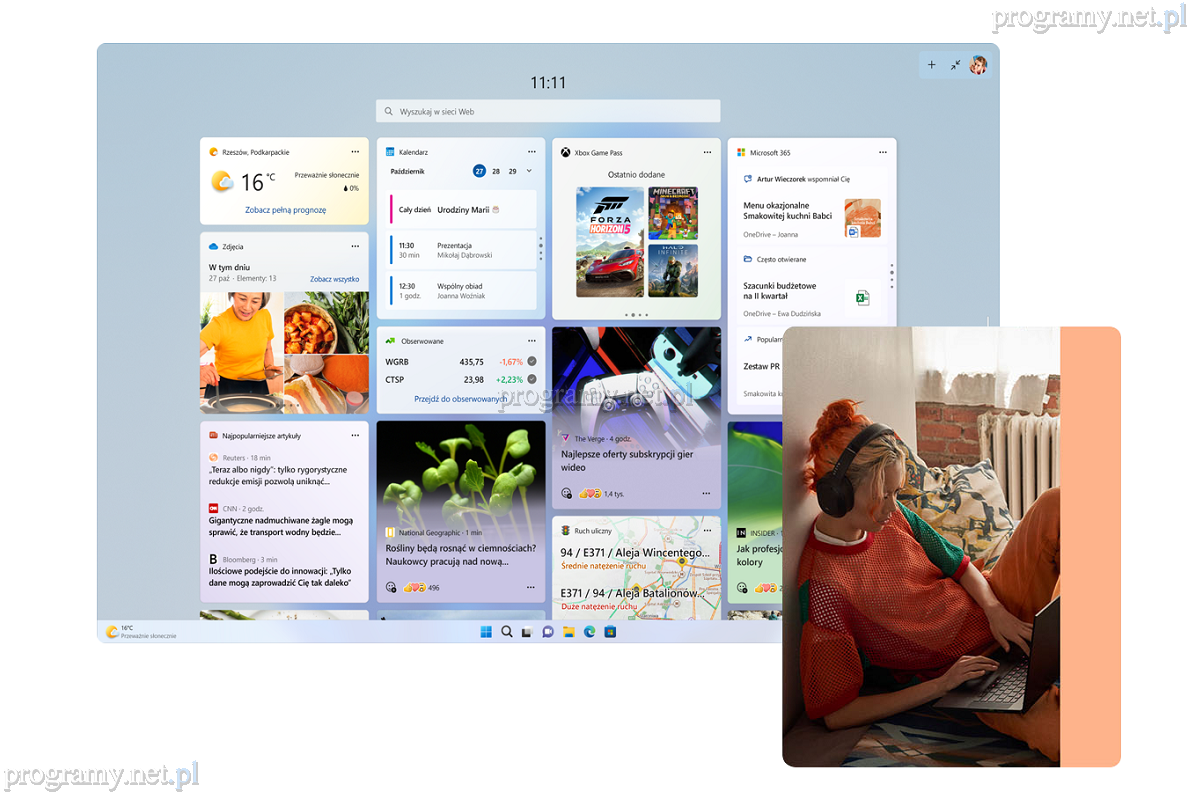Click the "Wyszukaj w sieci Web" search field

(x=548, y=112)
